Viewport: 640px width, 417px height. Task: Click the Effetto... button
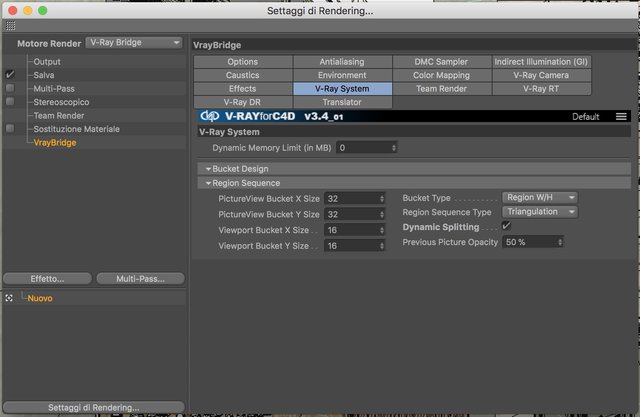(x=47, y=279)
